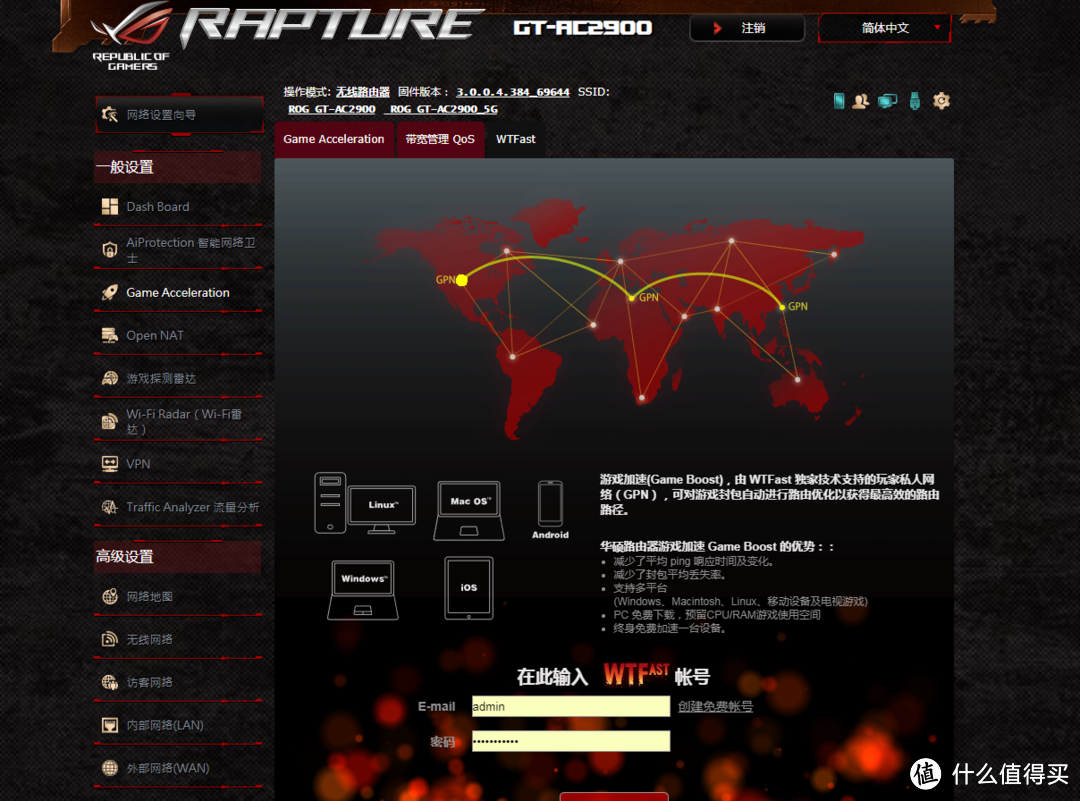Click the mobile app status icon
1080x801 pixels.
coord(839,101)
